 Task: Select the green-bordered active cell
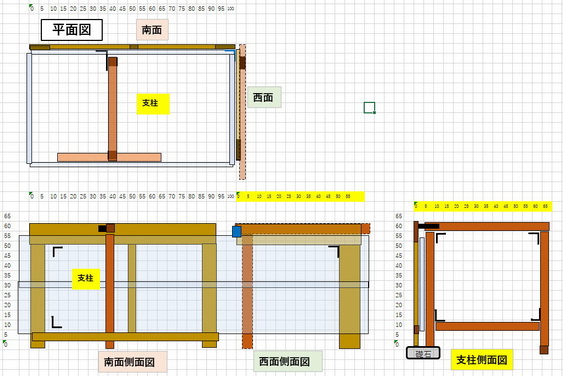click(x=369, y=107)
